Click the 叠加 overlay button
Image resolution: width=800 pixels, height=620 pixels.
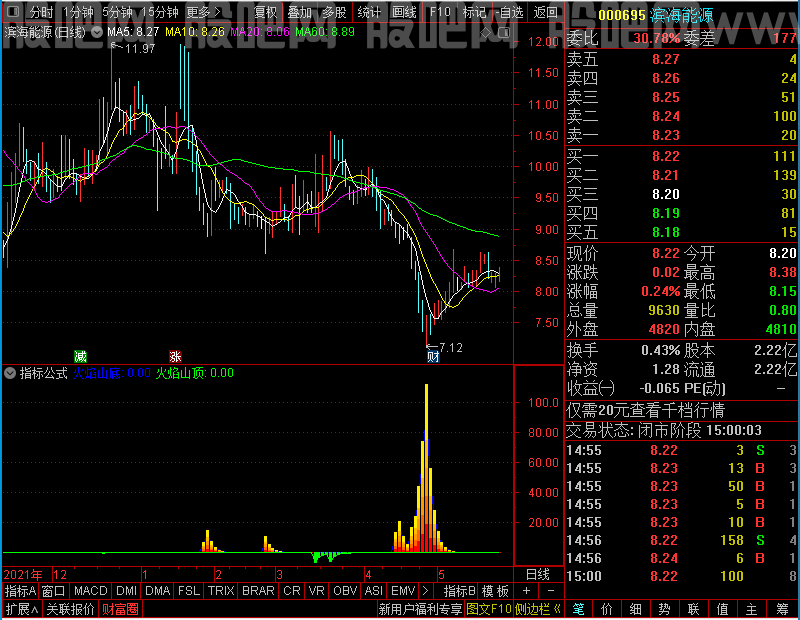300,12
